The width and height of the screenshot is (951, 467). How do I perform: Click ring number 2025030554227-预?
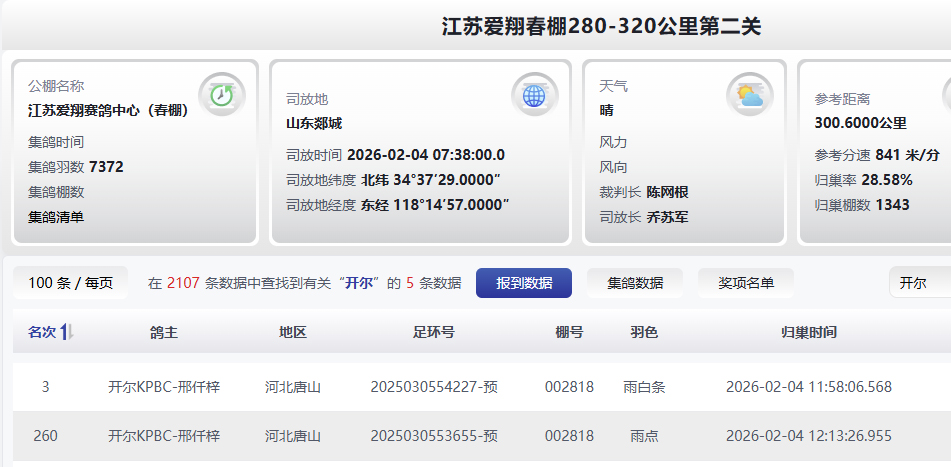433,386
